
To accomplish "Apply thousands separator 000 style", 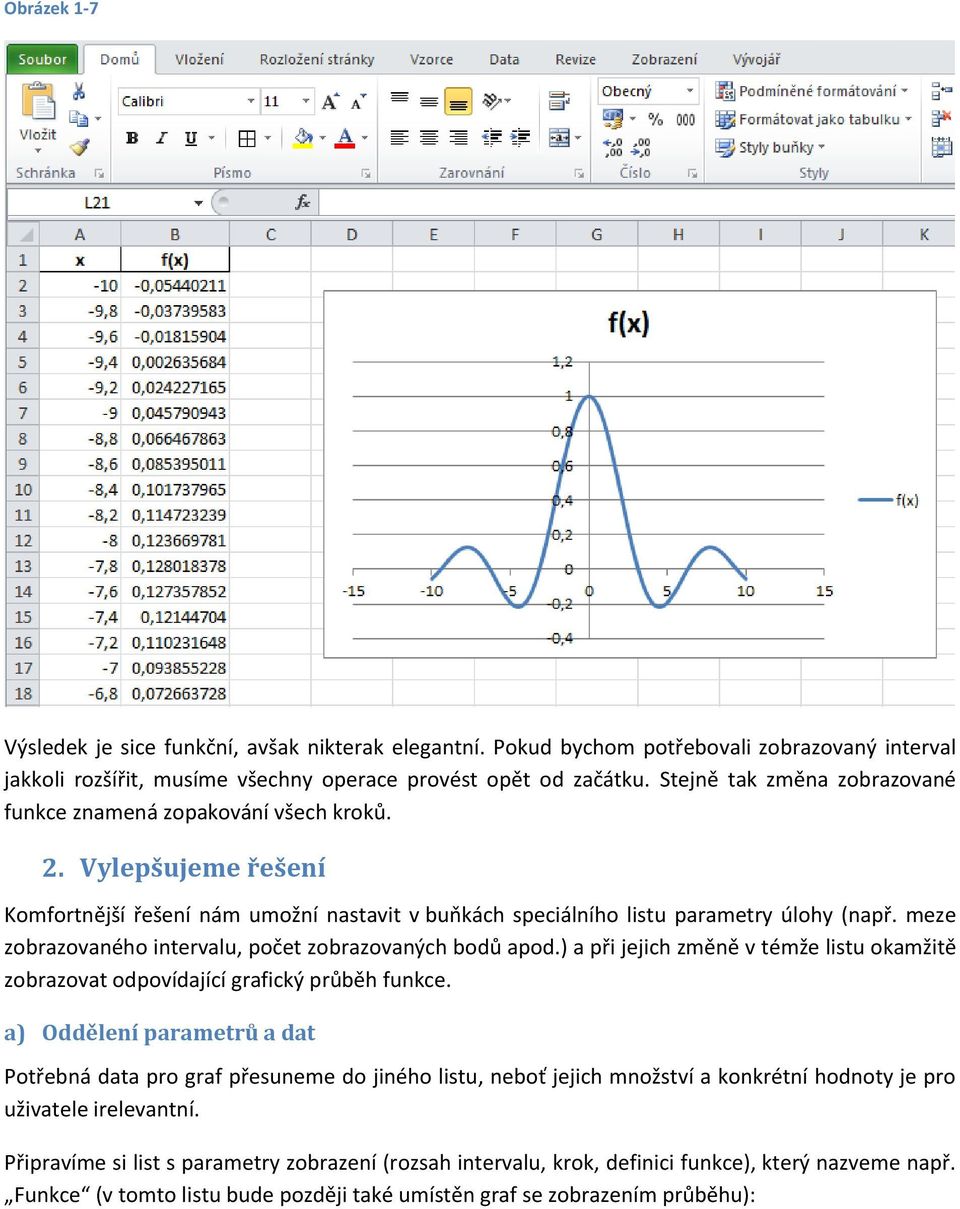I will [685, 119].
